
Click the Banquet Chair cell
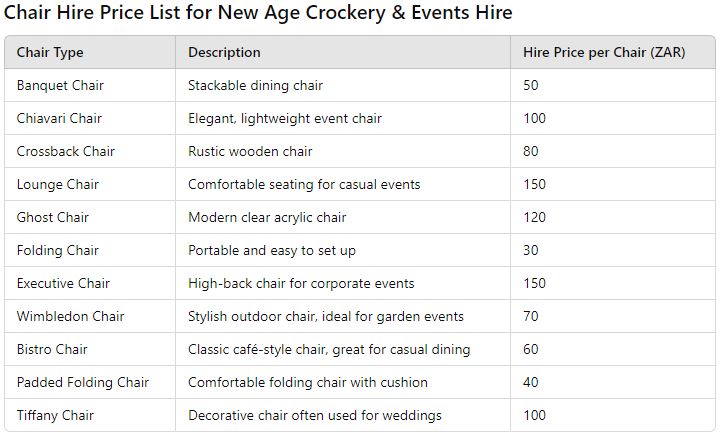point(60,85)
